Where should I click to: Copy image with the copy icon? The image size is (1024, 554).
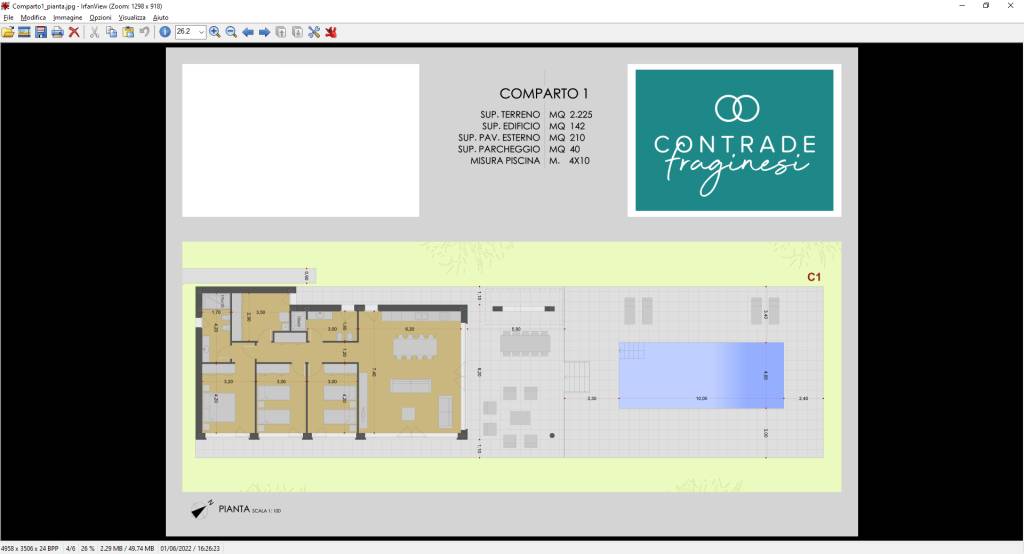(112, 32)
